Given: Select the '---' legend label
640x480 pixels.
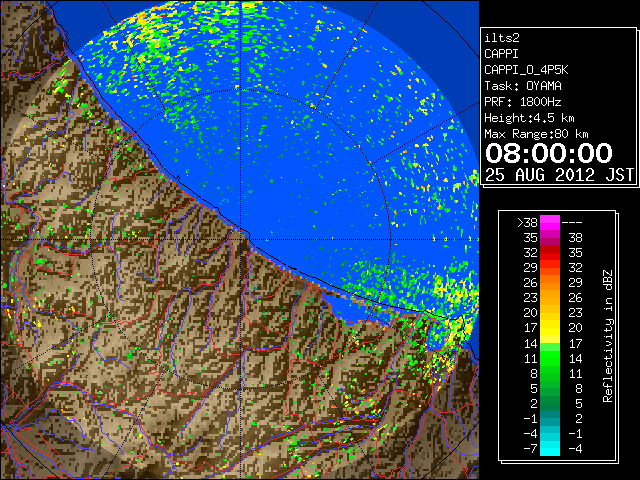Looking at the screenshot, I should click(572, 223).
